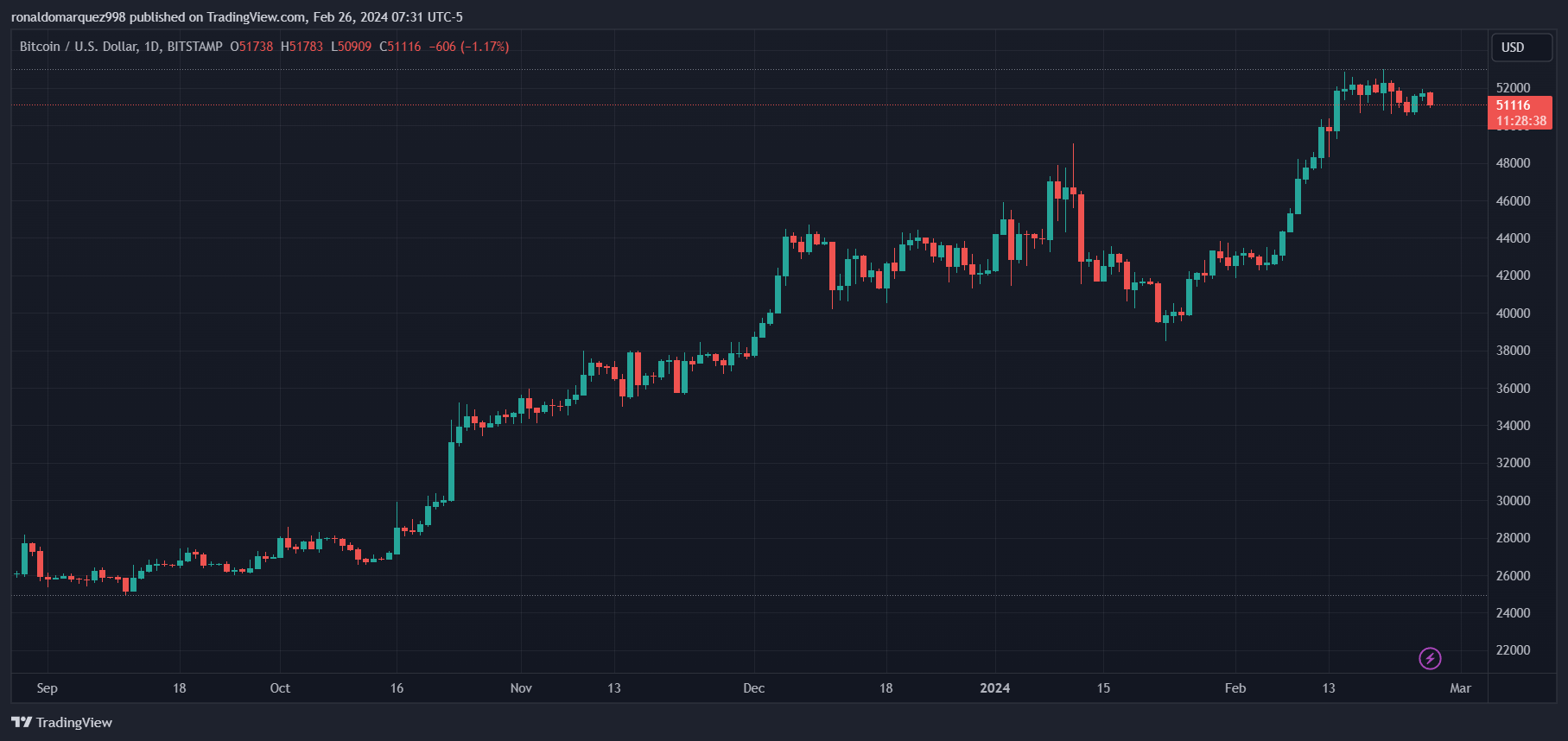Click the open value O51738
The width and height of the screenshot is (1568, 741).
pyautogui.click(x=251, y=46)
